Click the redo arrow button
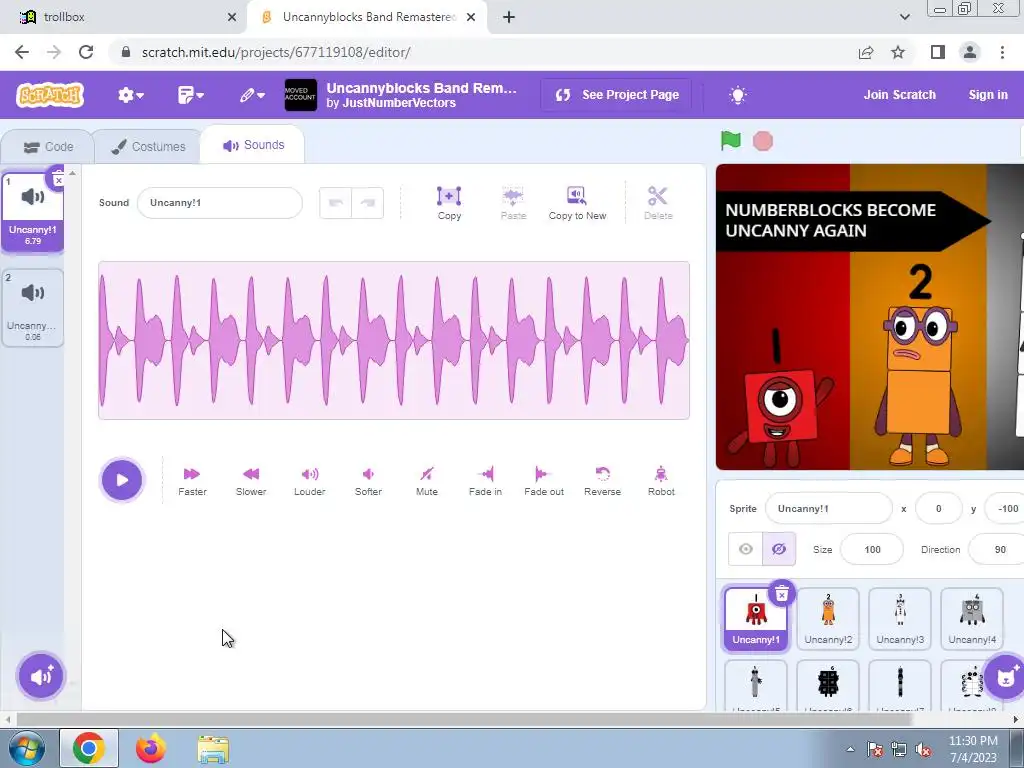Viewport: 1024px width, 768px height. point(368,203)
